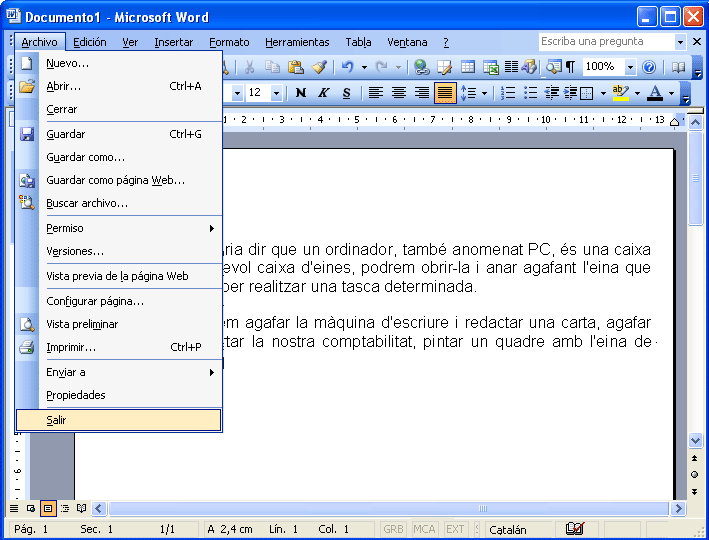The image size is (709, 540).
Task: Choose Salir to exit Word
Action: coord(57,420)
